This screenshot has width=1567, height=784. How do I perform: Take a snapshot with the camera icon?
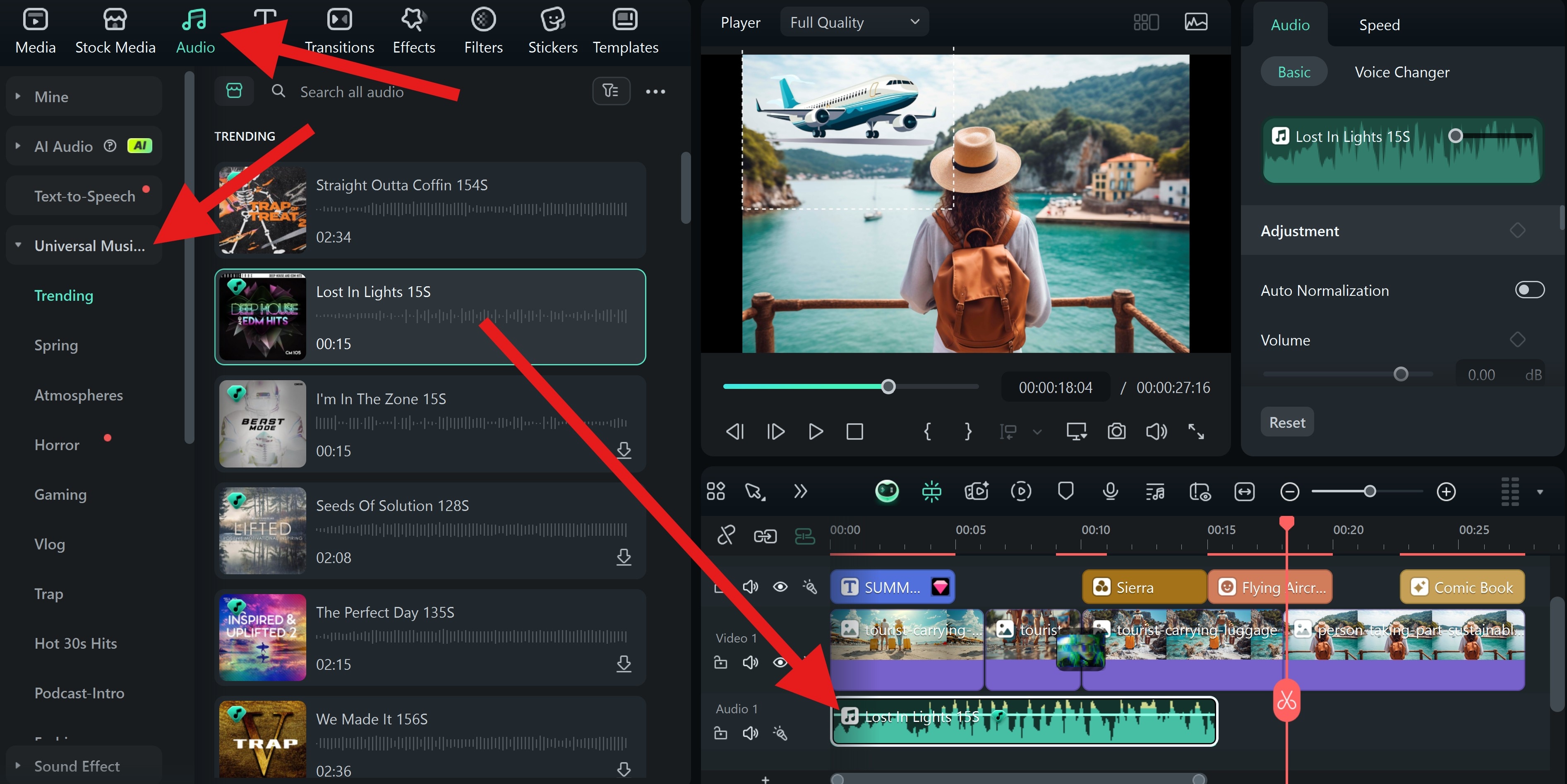1116,432
